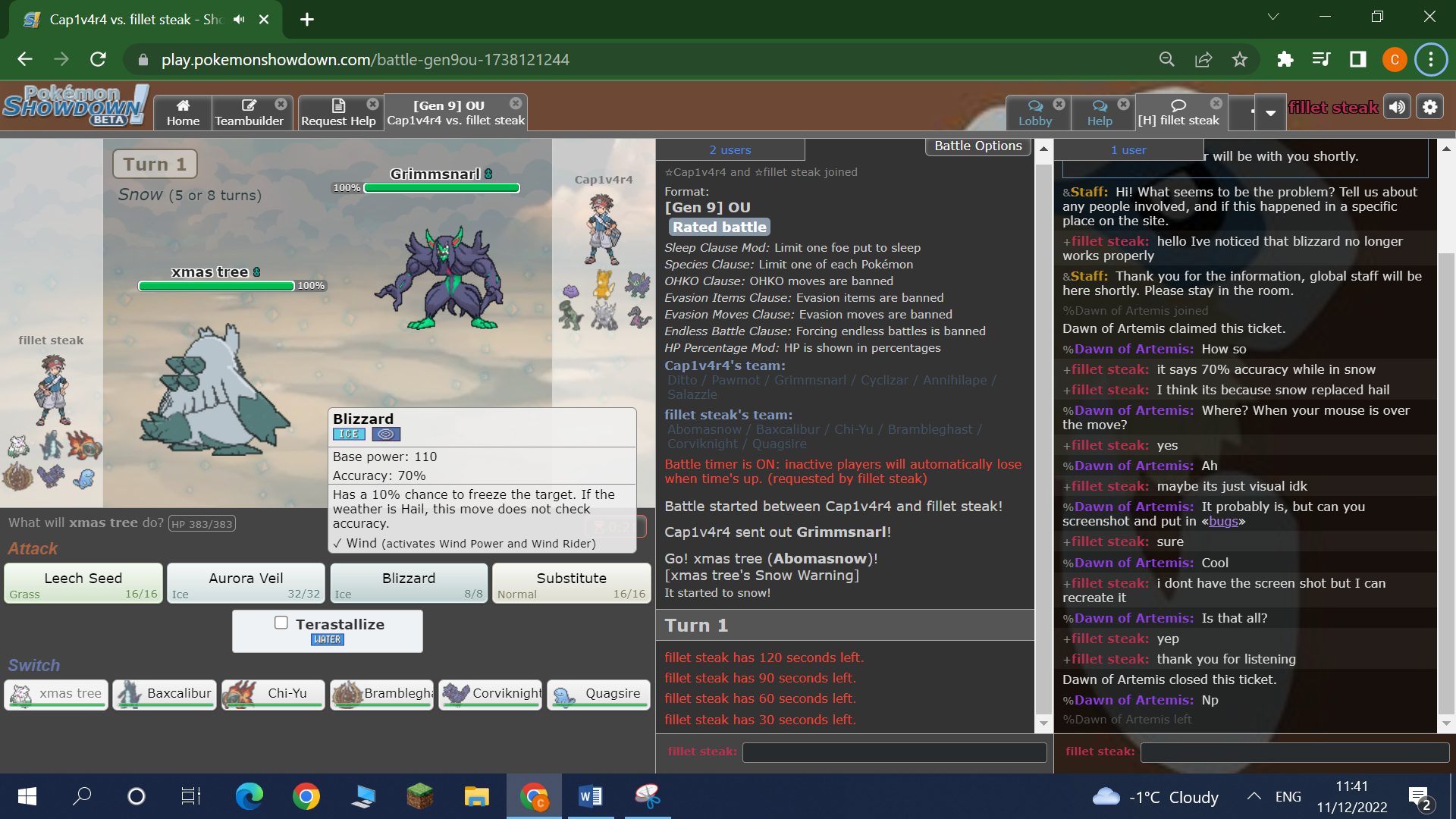The width and height of the screenshot is (1456, 819).
Task: Use the Substitute move
Action: (571, 584)
